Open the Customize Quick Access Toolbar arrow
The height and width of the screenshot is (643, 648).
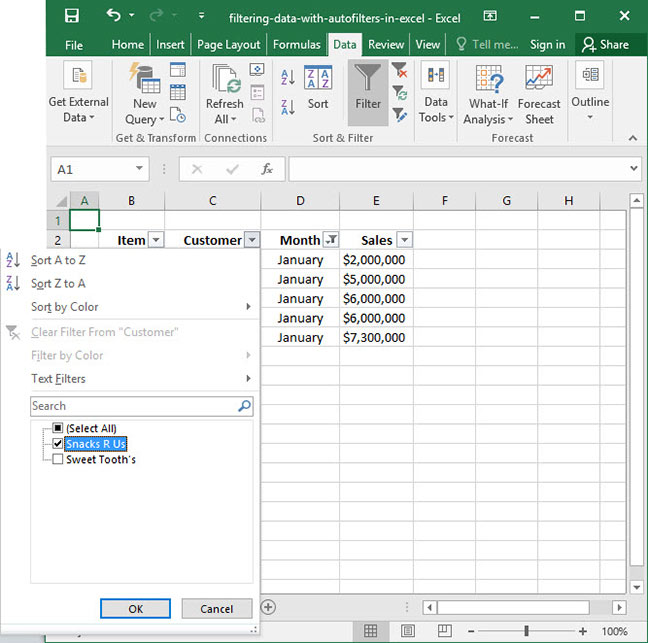[x=201, y=16]
